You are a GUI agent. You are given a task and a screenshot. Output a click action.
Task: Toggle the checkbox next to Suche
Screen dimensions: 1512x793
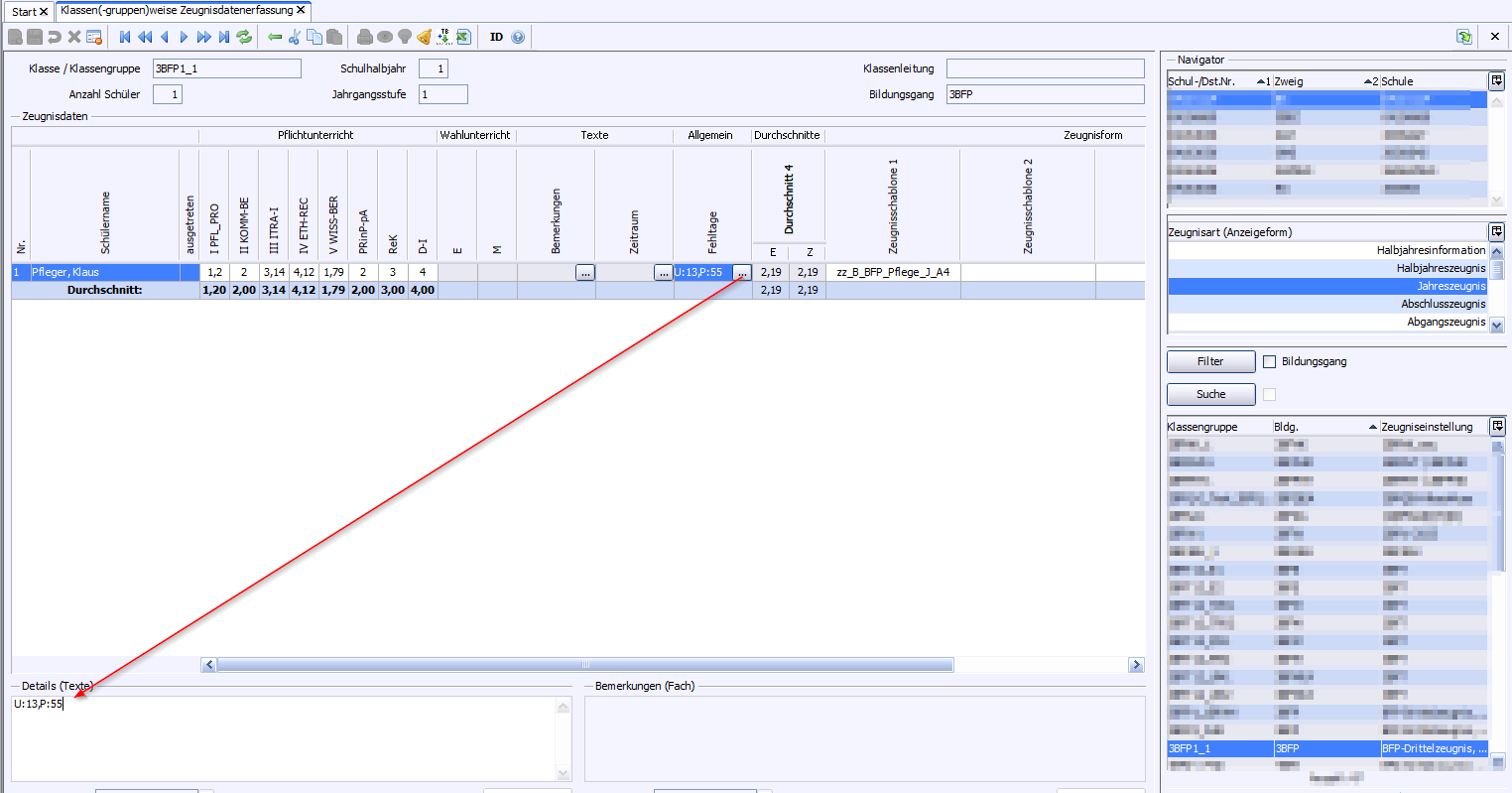[1269, 395]
